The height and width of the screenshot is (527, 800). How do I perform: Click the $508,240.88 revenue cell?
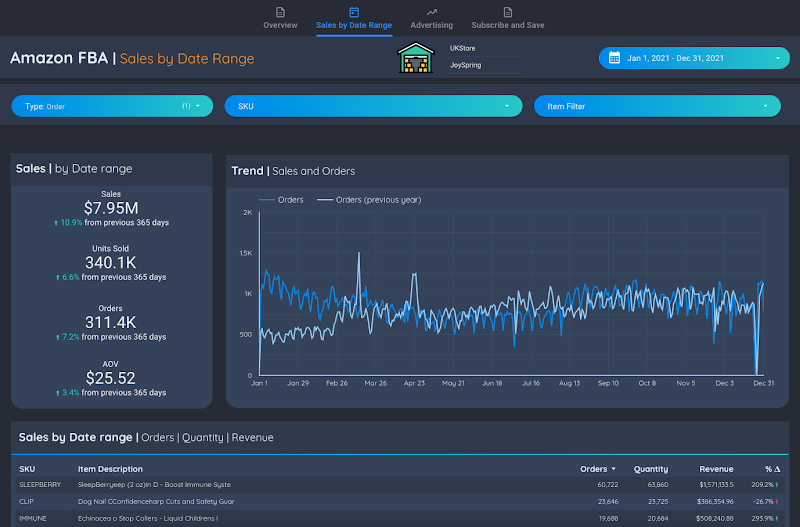(714, 518)
